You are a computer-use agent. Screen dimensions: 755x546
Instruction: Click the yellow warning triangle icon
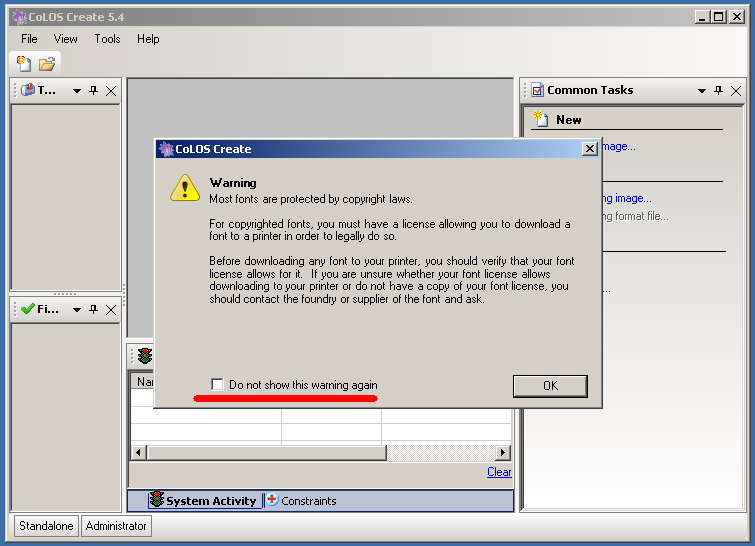(185, 188)
